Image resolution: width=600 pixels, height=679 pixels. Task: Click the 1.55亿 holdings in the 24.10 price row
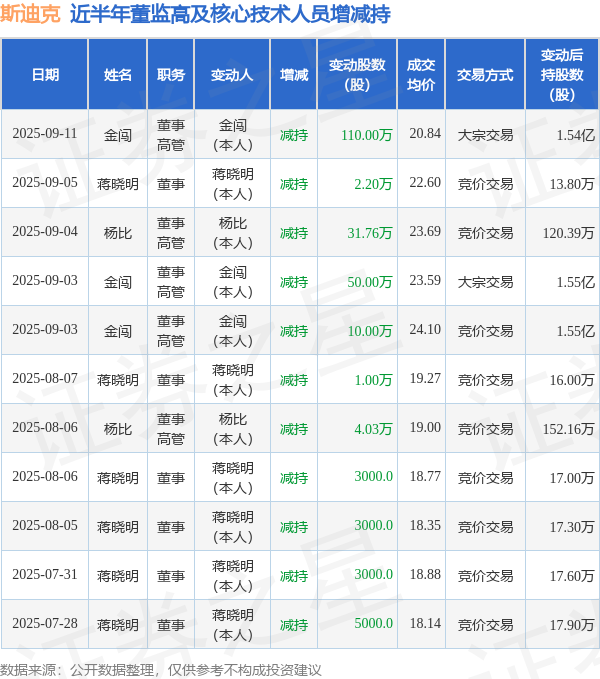(575, 331)
